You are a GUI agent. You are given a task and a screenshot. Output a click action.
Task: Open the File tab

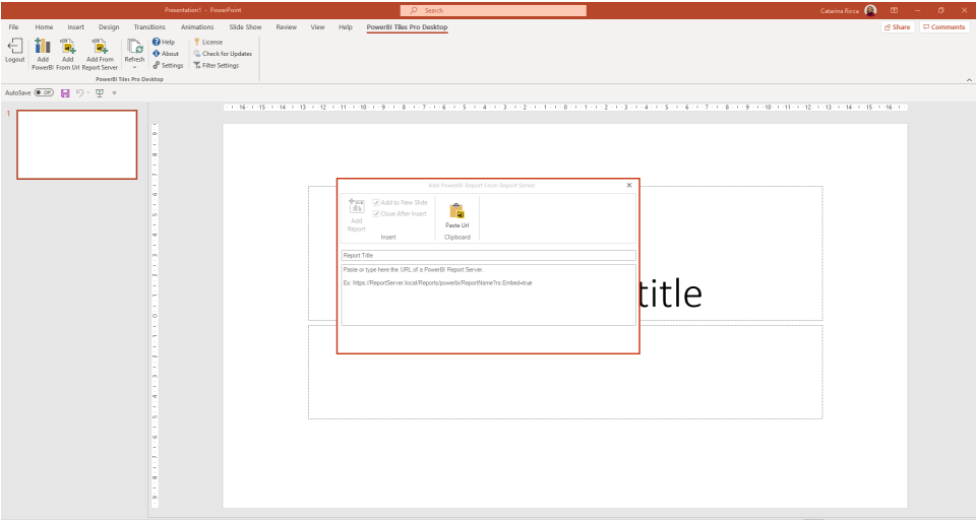click(x=14, y=27)
